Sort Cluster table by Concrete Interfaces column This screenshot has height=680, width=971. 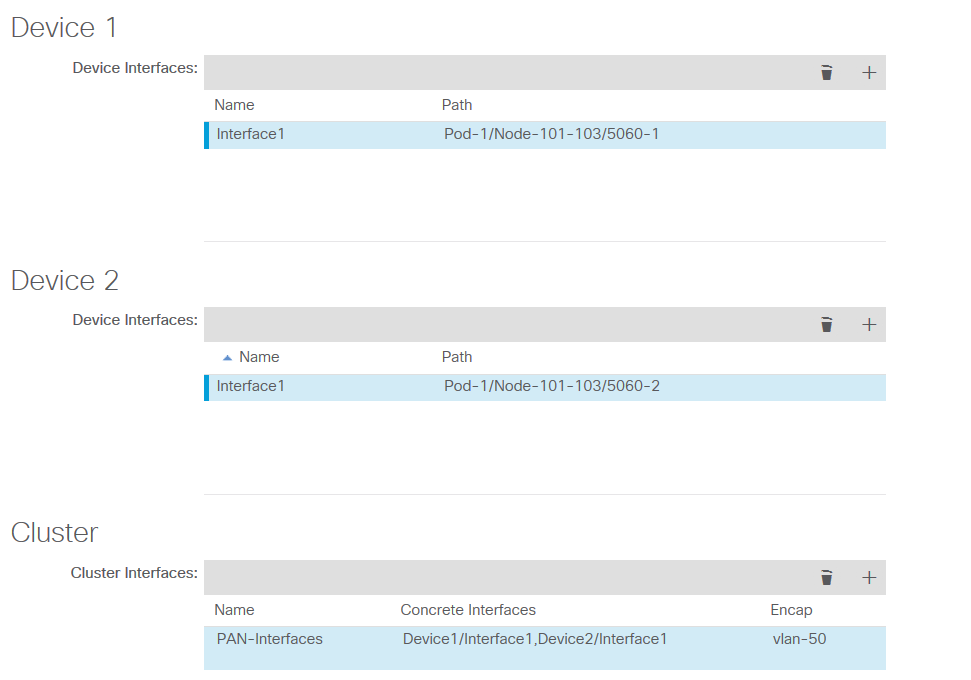tap(468, 610)
